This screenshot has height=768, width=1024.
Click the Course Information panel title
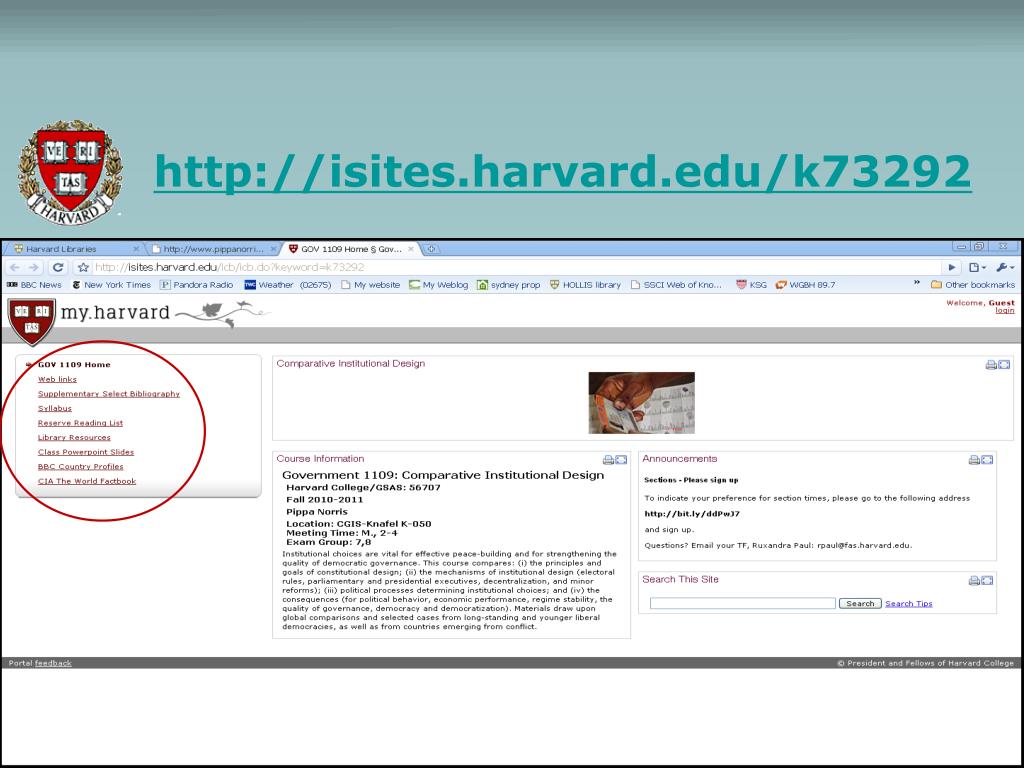click(x=320, y=459)
